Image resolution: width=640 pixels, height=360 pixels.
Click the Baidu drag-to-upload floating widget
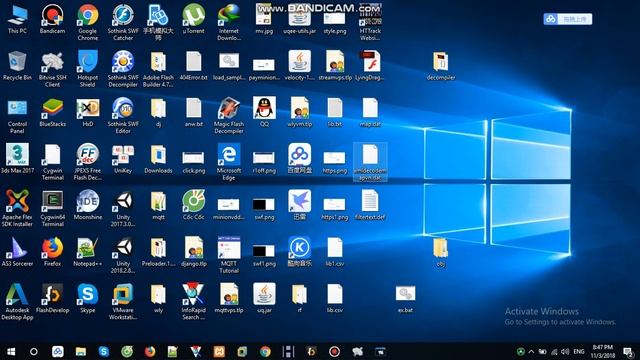click(x=568, y=19)
